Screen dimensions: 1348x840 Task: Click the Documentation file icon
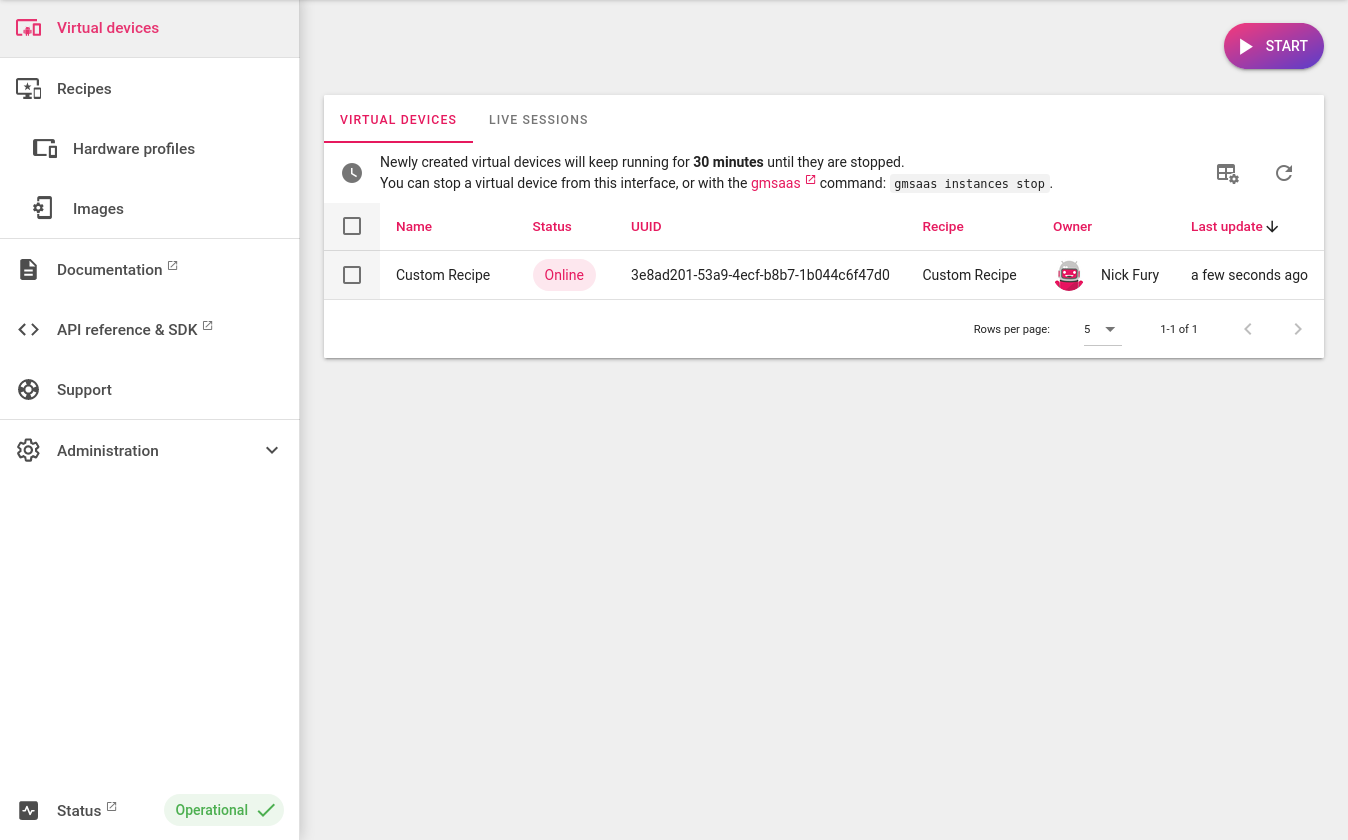pyautogui.click(x=29, y=269)
